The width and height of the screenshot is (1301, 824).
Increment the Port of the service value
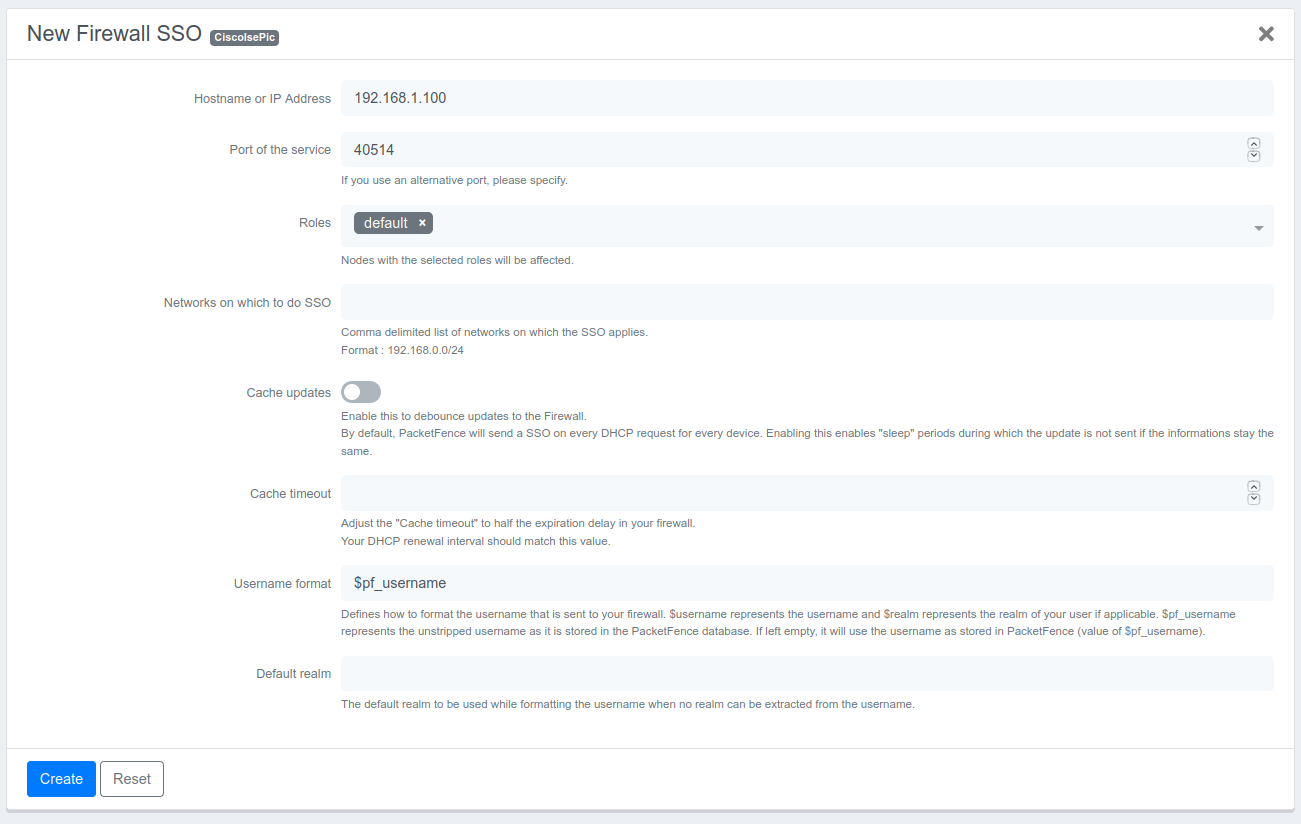[1253, 143]
